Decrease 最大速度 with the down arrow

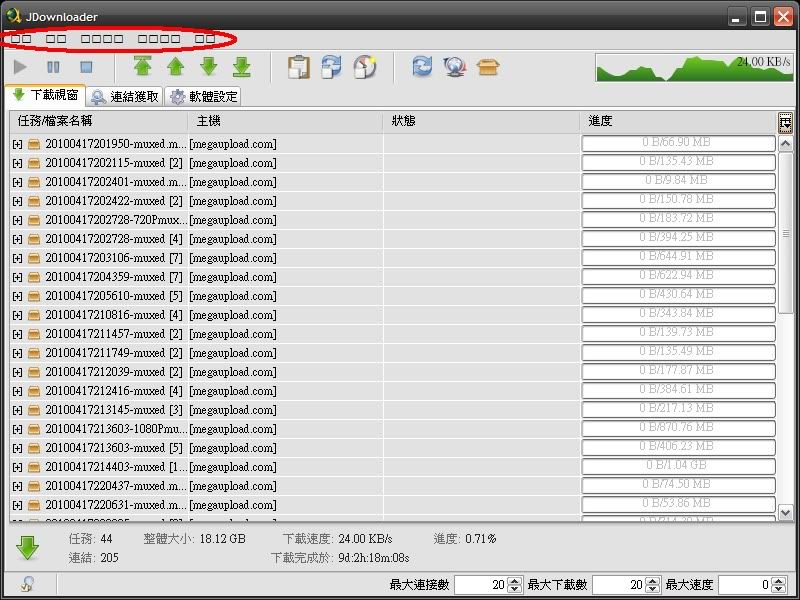point(779,589)
